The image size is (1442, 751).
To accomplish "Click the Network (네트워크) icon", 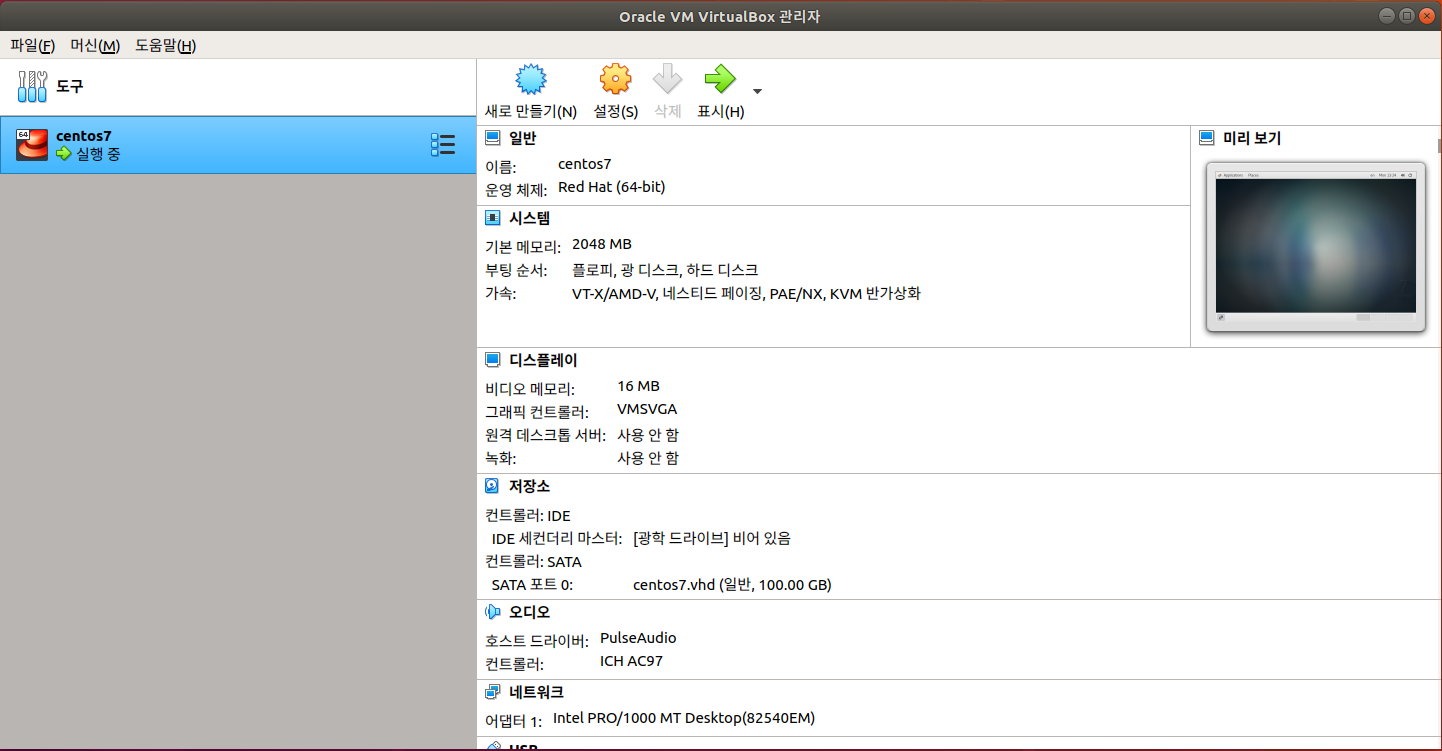I will point(492,692).
